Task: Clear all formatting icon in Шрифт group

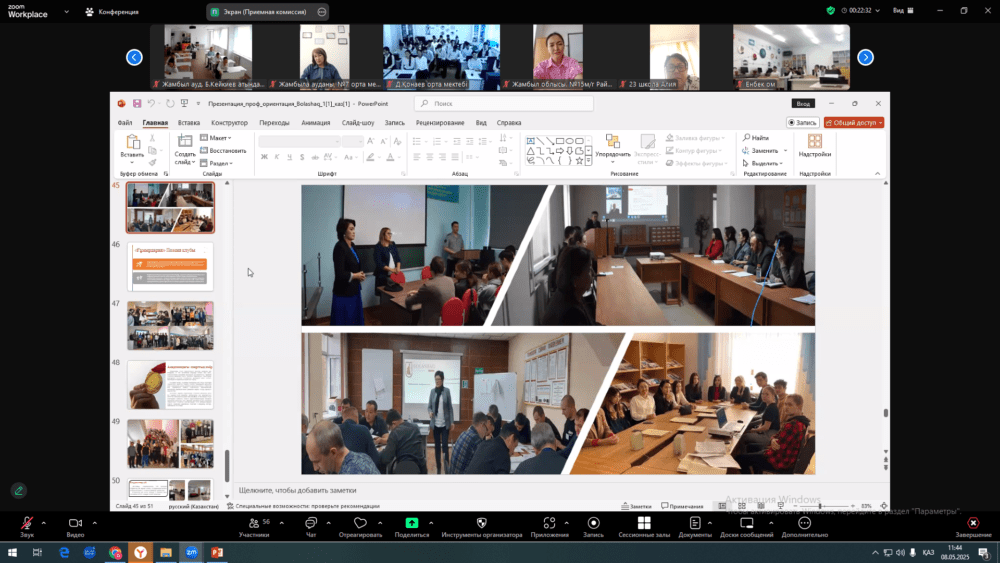Action: click(397, 141)
